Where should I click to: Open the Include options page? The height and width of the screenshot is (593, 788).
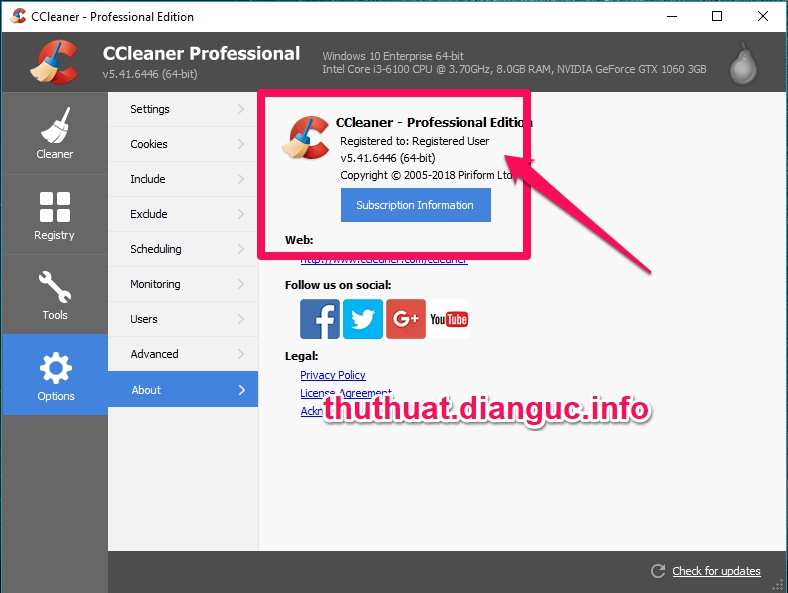[x=183, y=179]
